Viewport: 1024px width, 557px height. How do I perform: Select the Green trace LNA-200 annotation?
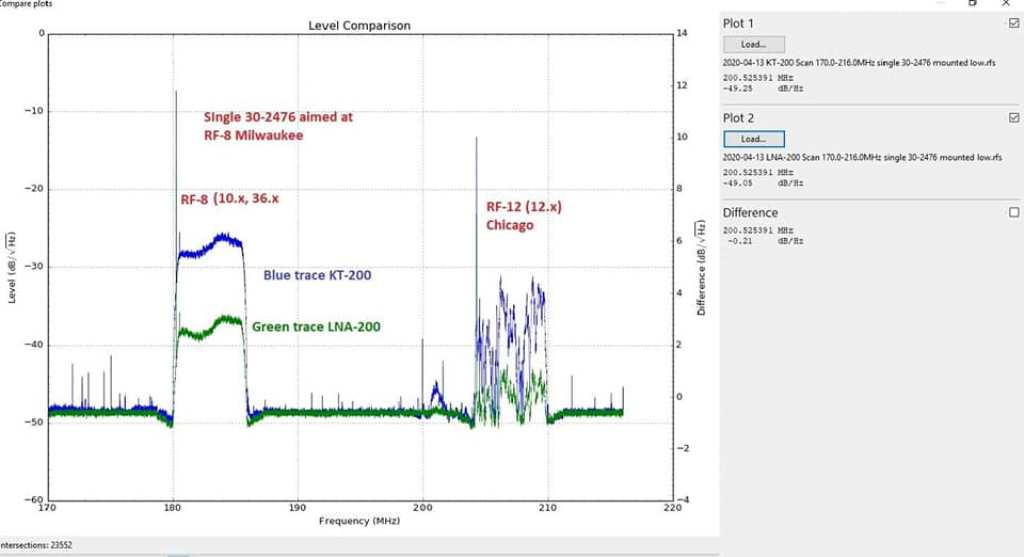click(316, 327)
